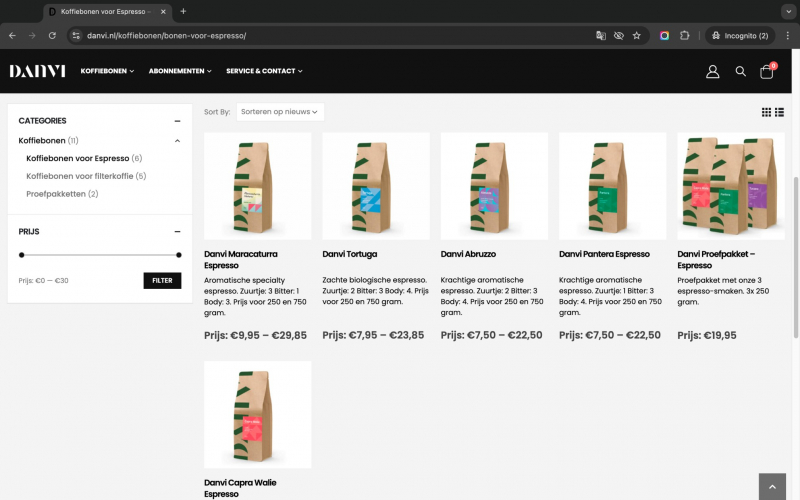
Task: Click the Proefpakket three-bag image
Action: (731, 186)
